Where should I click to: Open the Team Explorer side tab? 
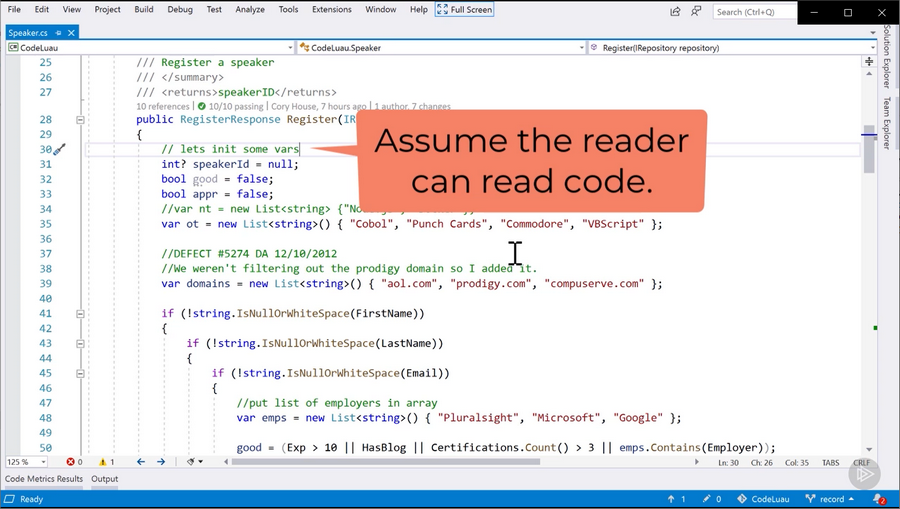[887, 123]
